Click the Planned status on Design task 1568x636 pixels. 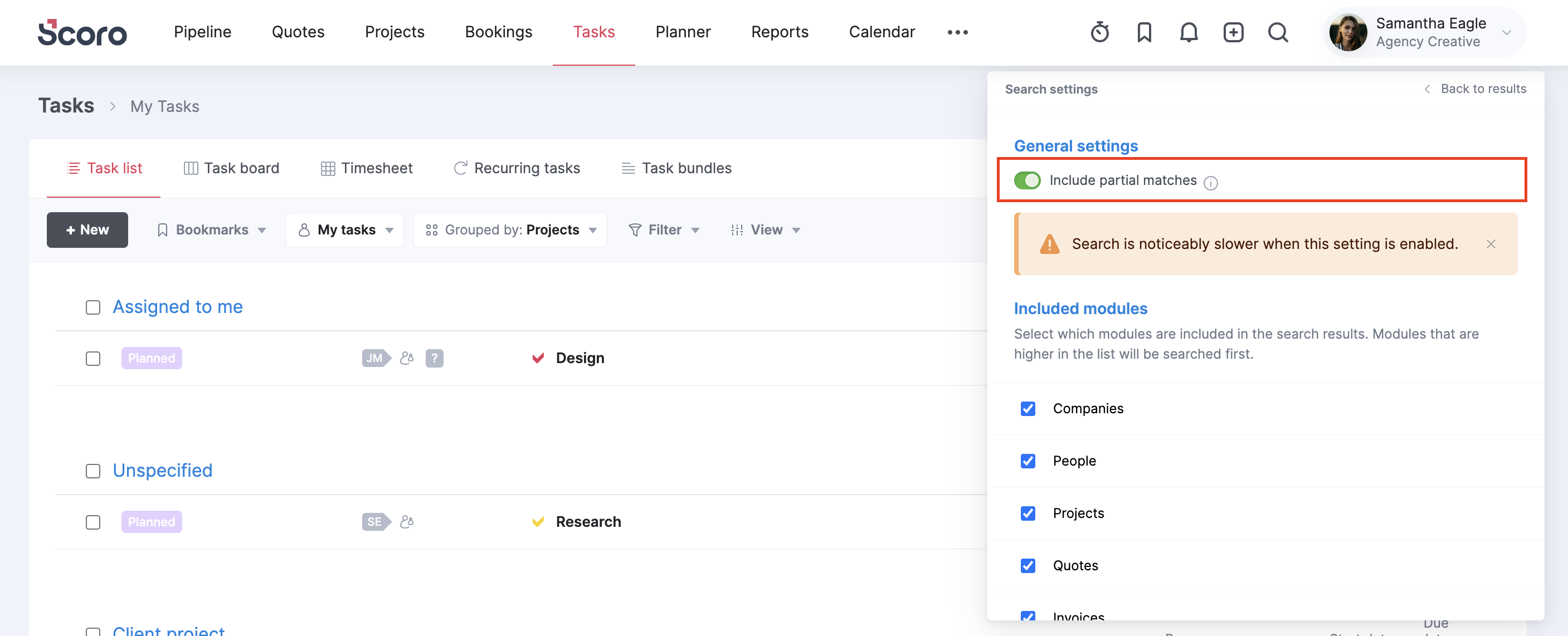point(152,358)
